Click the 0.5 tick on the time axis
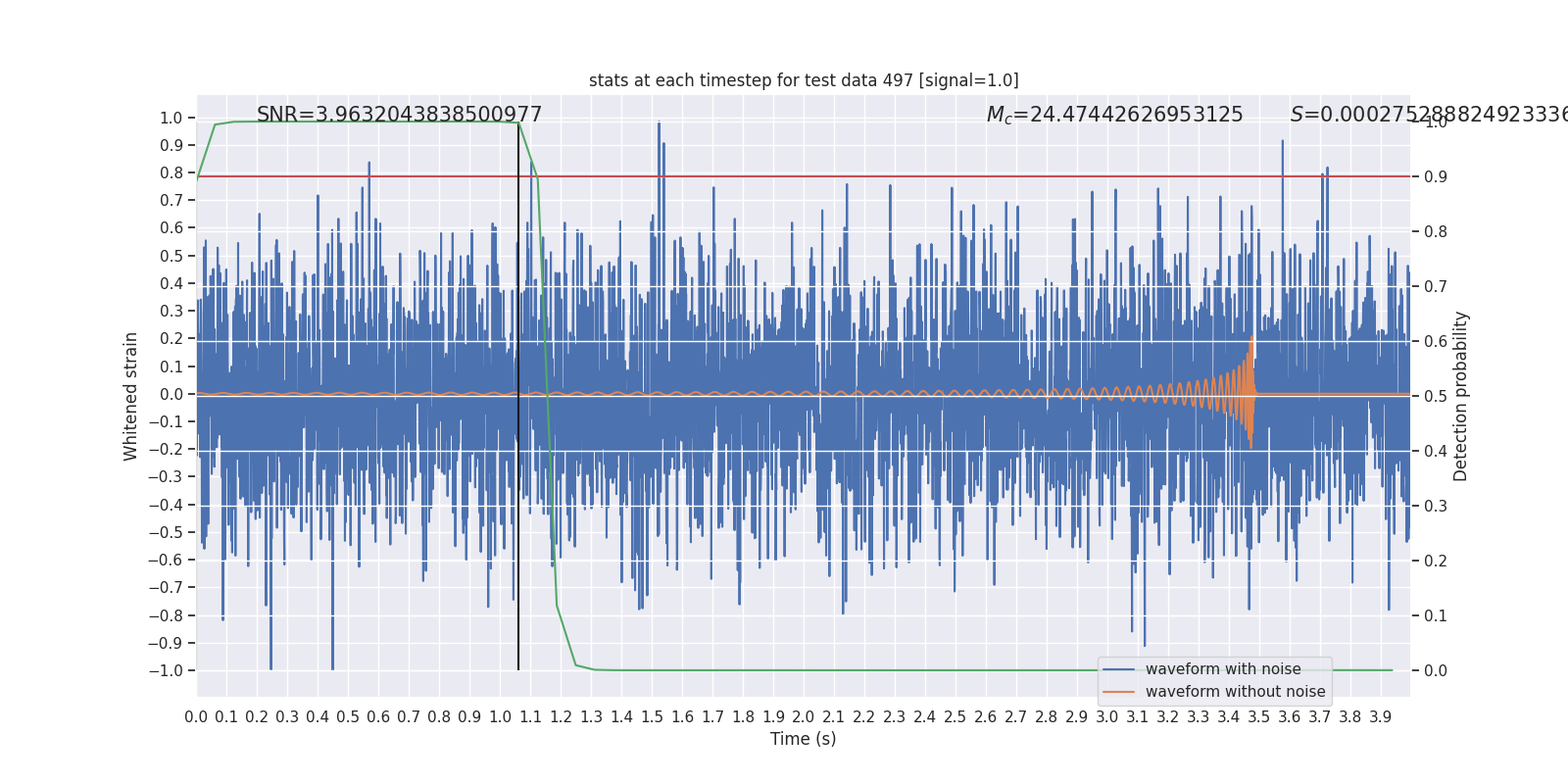This screenshot has height=784, width=1568. (x=348, y=717)
